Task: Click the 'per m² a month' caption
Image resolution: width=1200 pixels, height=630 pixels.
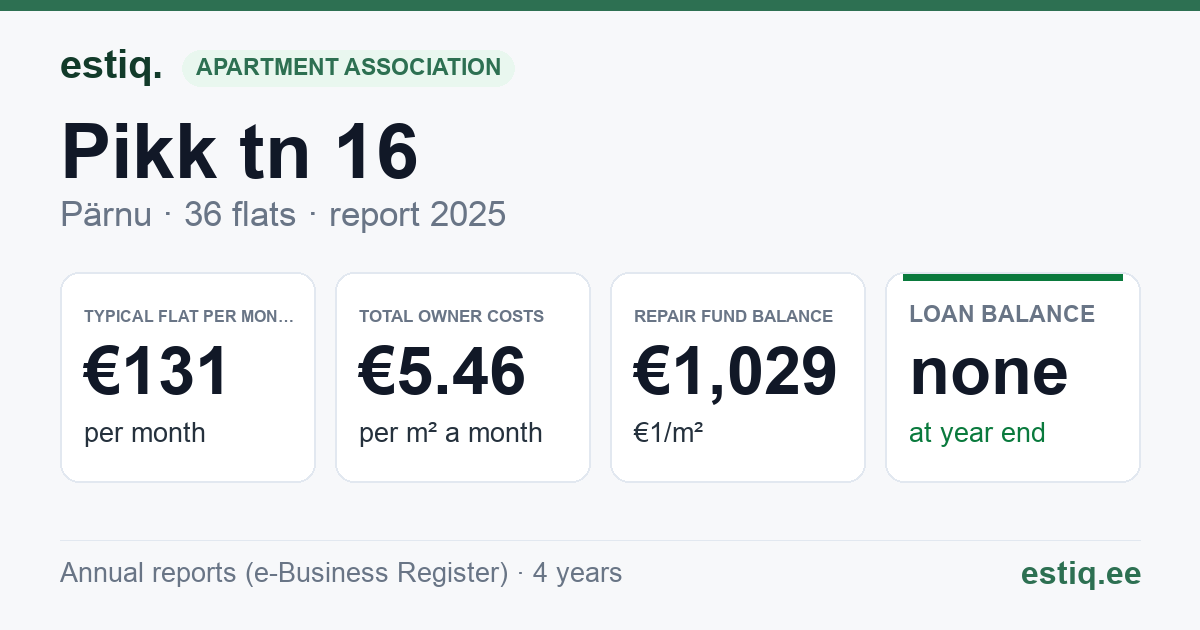Action: coord(450,433)
